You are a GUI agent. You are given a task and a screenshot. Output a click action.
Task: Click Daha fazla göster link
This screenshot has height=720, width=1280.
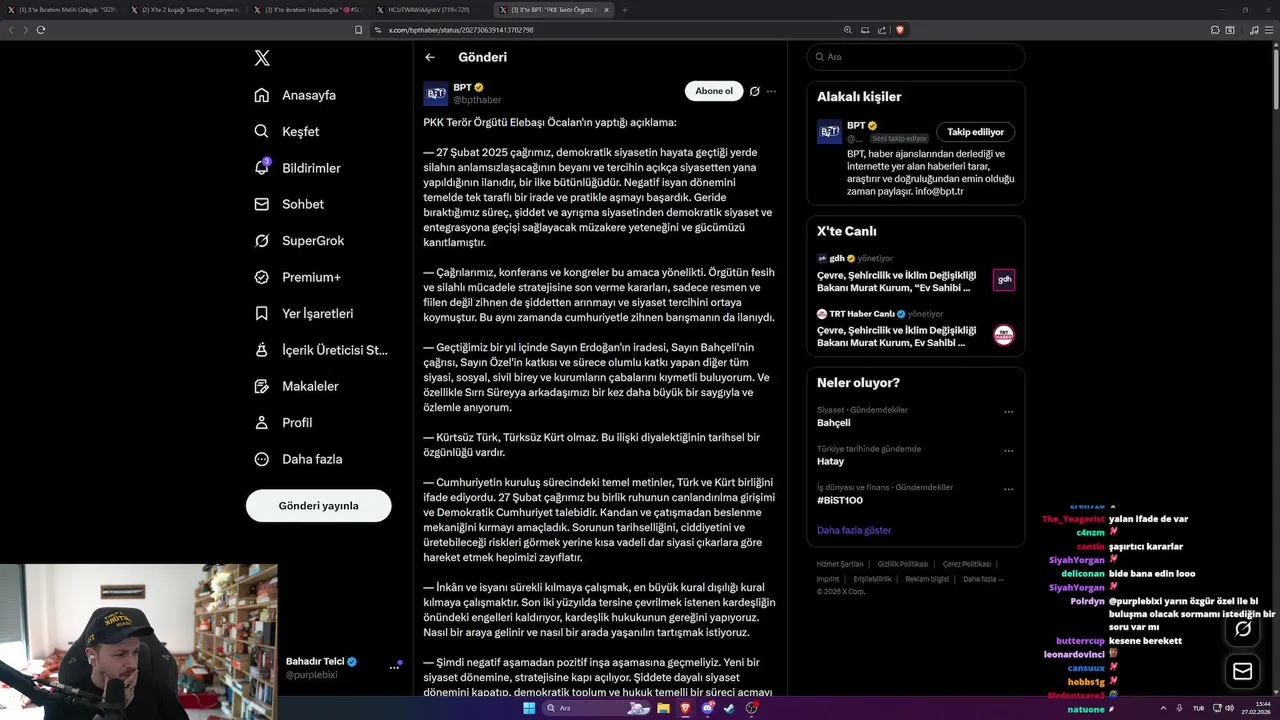pyautogui.click(x=854, y=530)
